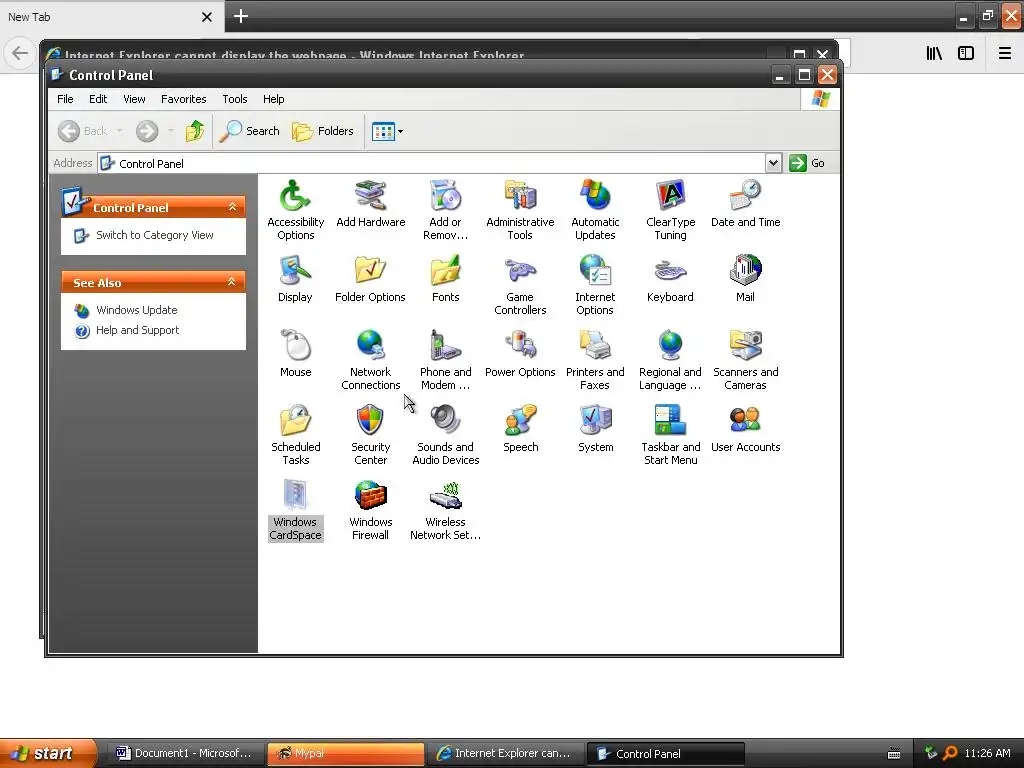The width and height of the screenshot is (1024, 768).
Task: Open new tab in Mypal browser
Action: pos(240,16)
